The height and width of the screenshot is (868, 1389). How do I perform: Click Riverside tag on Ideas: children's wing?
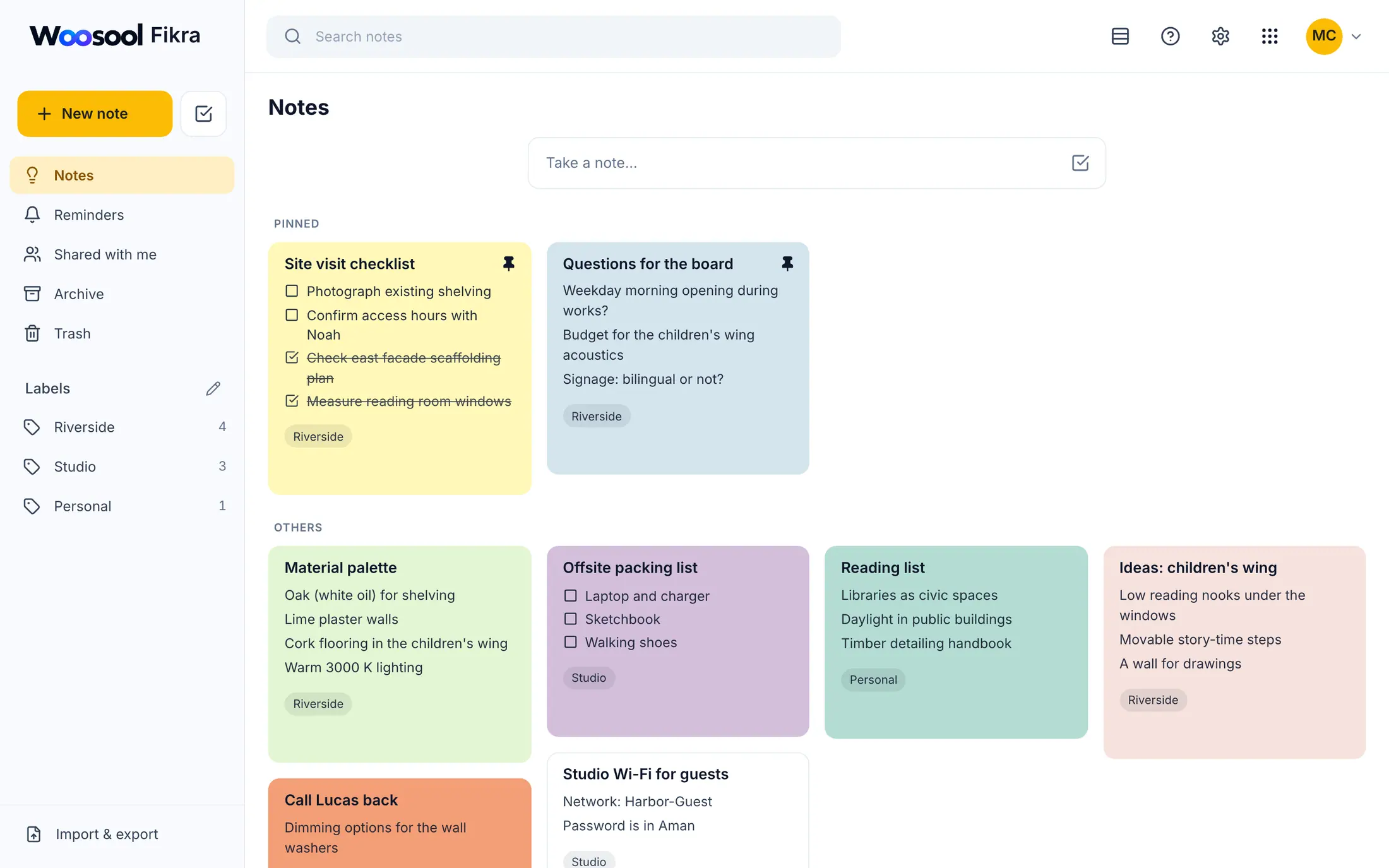[1153, 699]
